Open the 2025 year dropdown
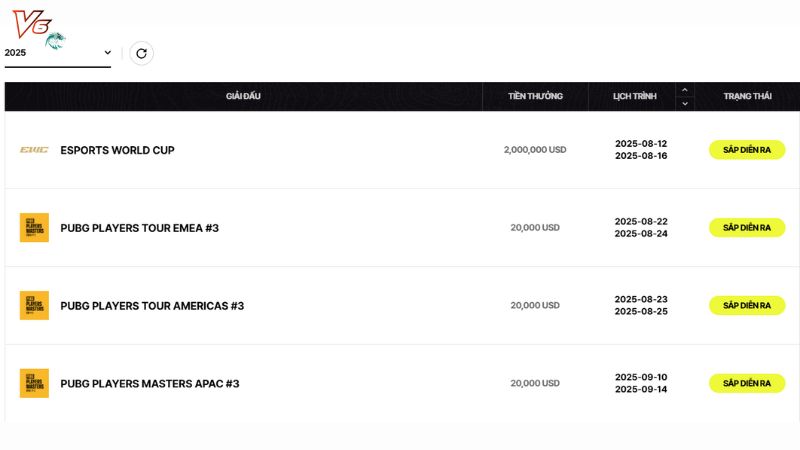The image size is (800, 450). click(x=58, y=53)
